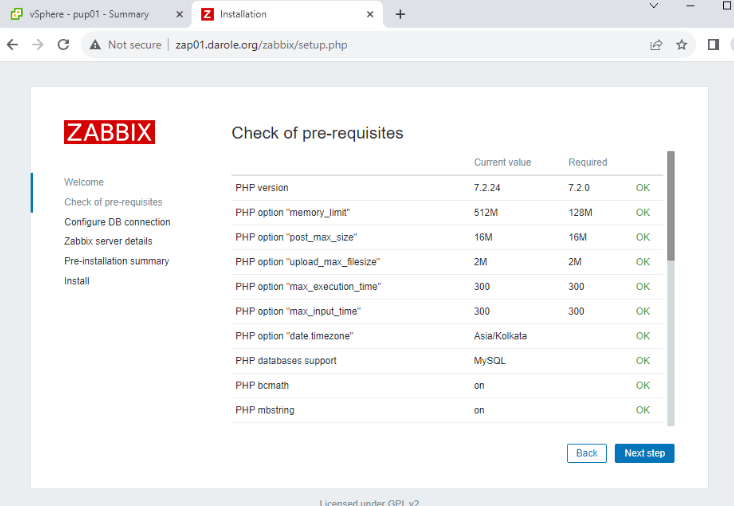Minimize the browser window
The height and width of the screenshot is (506, 734).
(690, 6)
